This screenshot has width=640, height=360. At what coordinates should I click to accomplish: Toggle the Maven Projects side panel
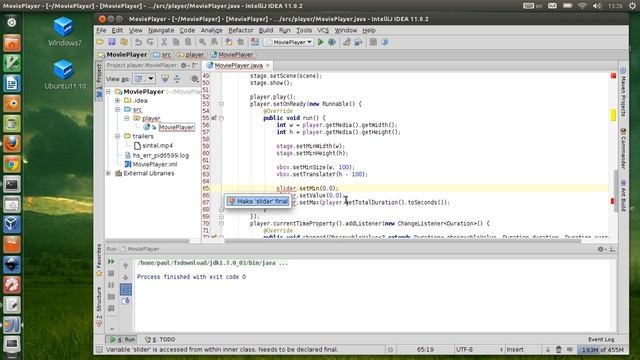(623, 92)
